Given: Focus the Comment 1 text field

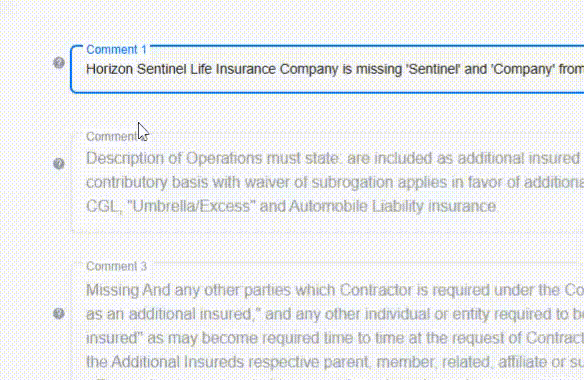Looking at the screenshot, I should [x=327, y=69].
